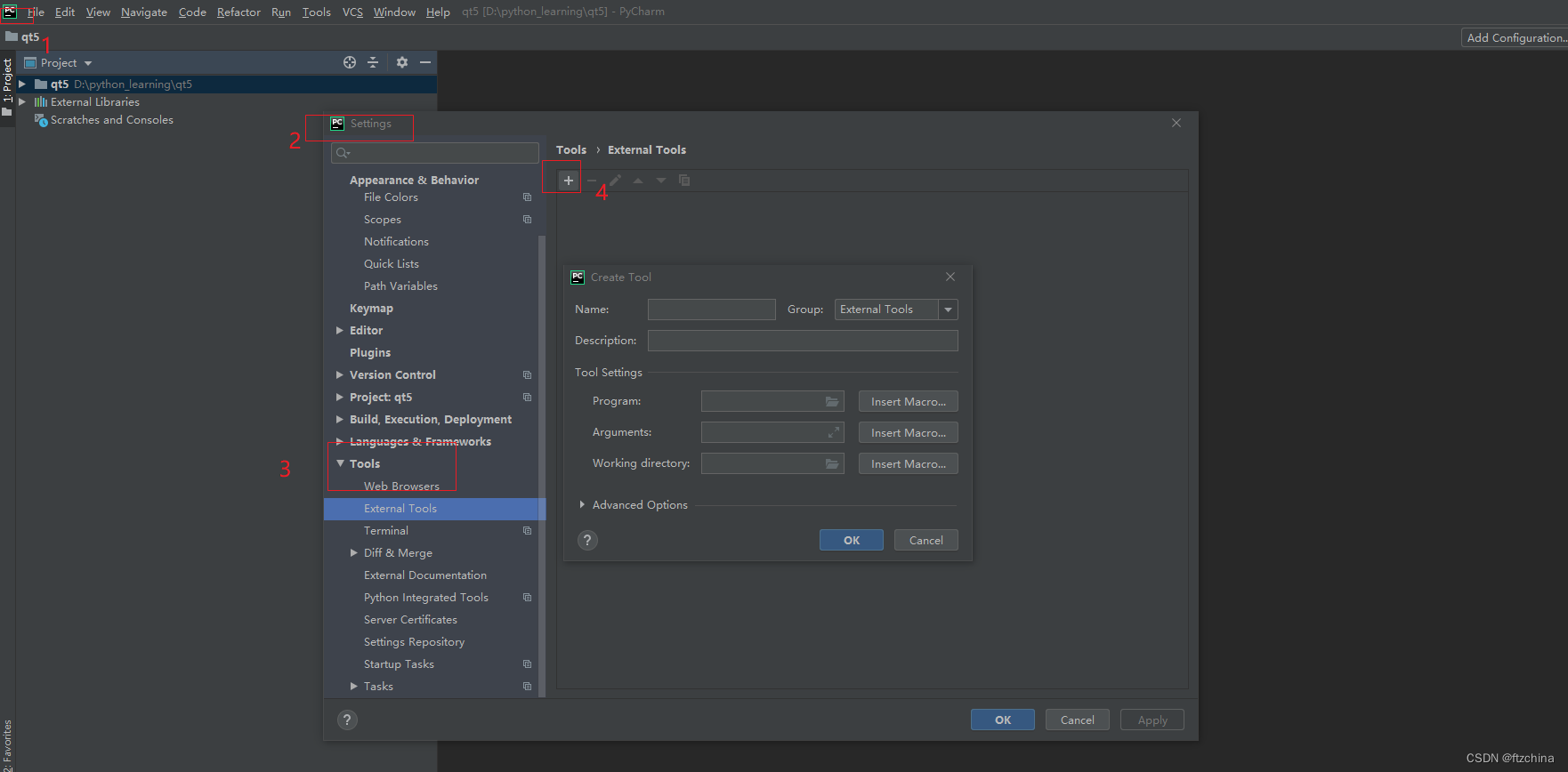The width and height of the screenshot is (1568, 772).
Task: Click OK in Create Tool dialog
Action: coord(852,540)
